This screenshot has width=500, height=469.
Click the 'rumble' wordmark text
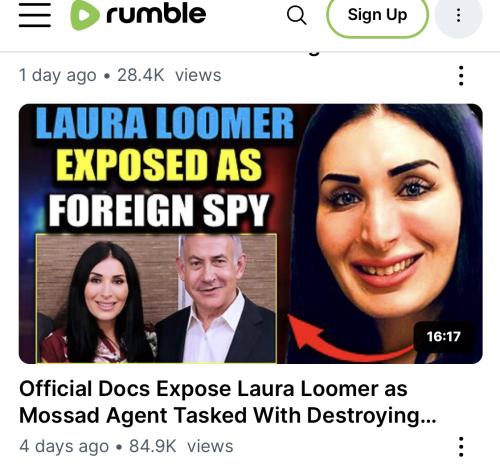pos(156,14)
